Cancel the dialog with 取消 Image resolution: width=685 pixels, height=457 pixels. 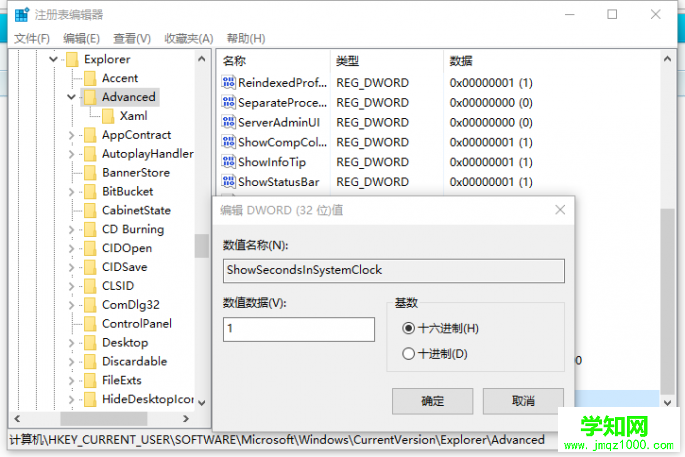pos(523,401)
